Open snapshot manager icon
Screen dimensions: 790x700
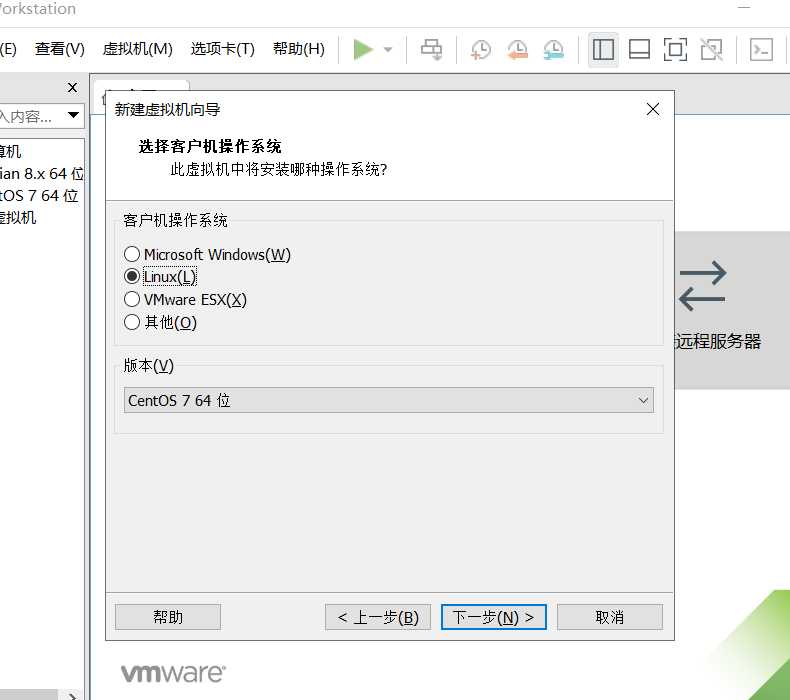tap(553, 49)
